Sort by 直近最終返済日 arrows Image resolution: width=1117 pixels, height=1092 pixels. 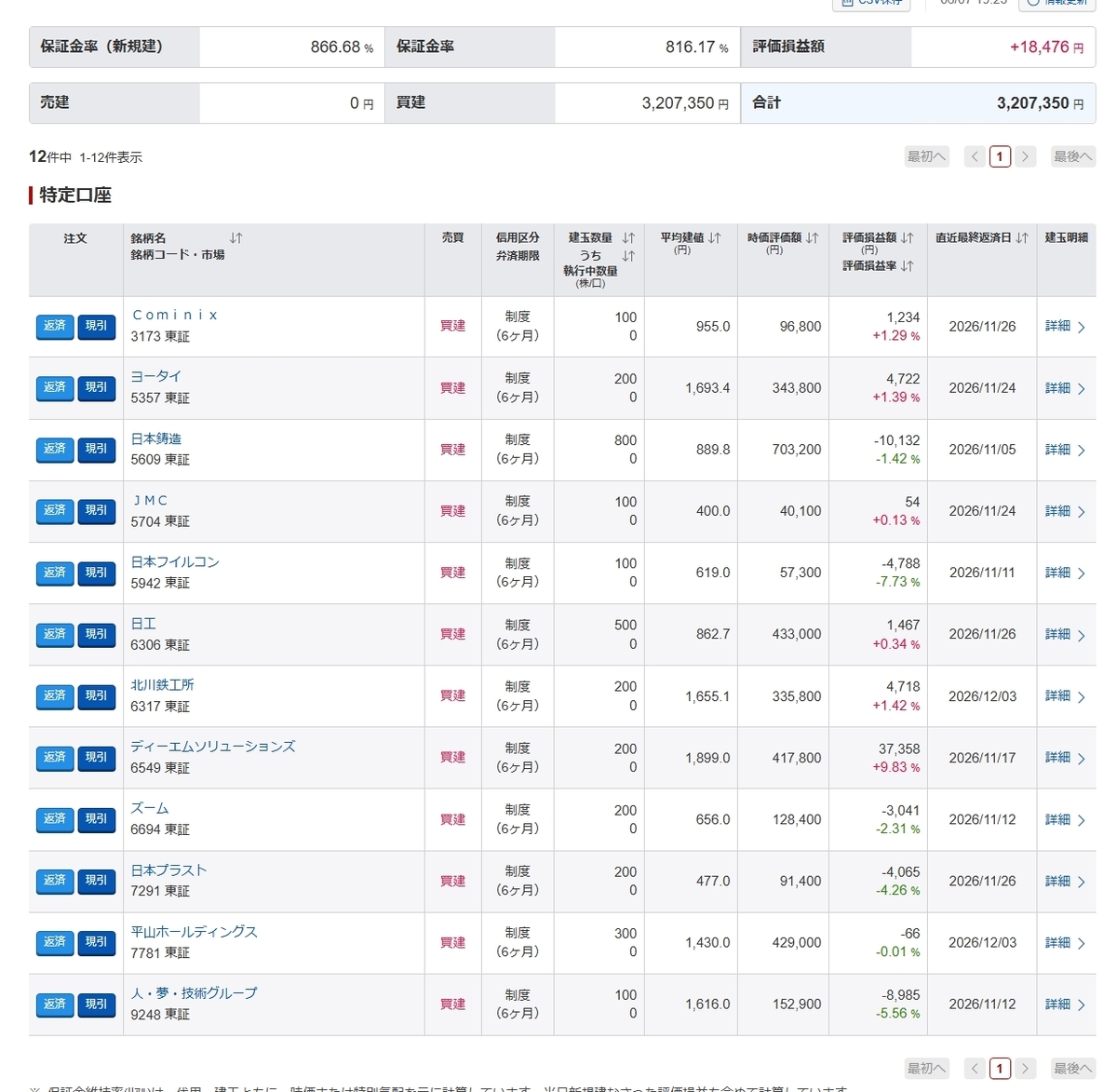[1022, 238]
